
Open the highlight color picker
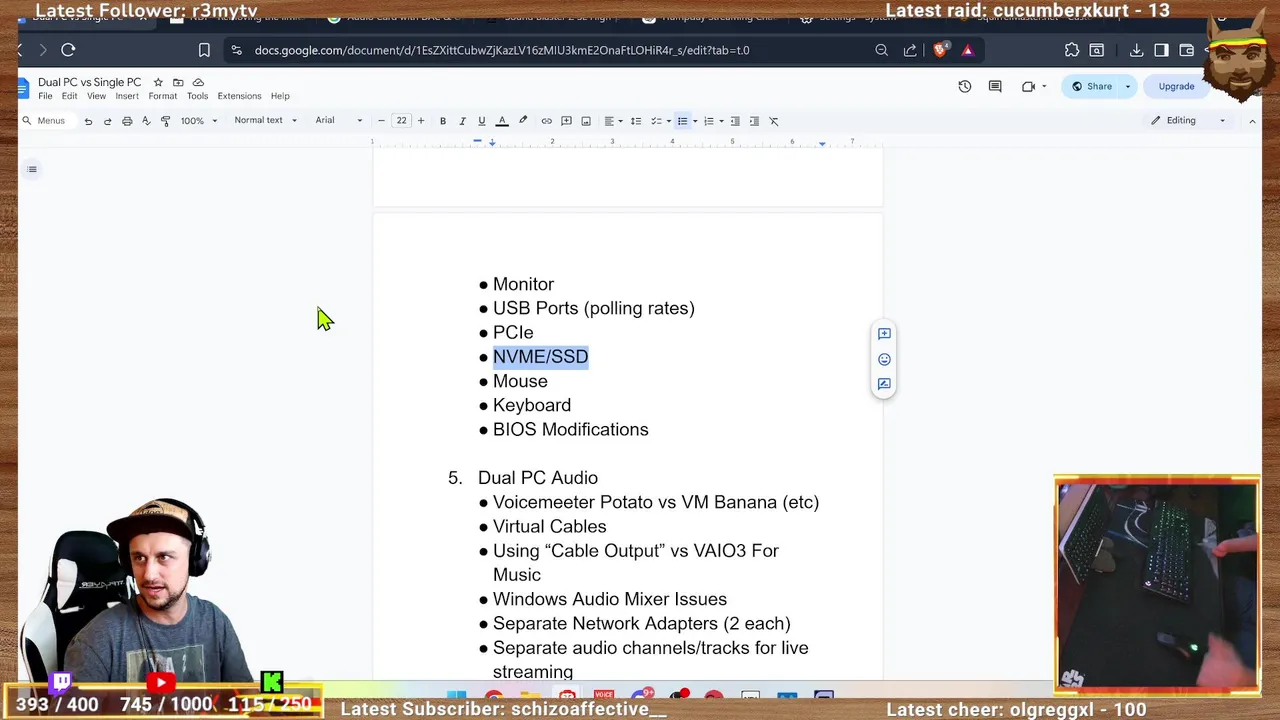click(x=522, y=121)
